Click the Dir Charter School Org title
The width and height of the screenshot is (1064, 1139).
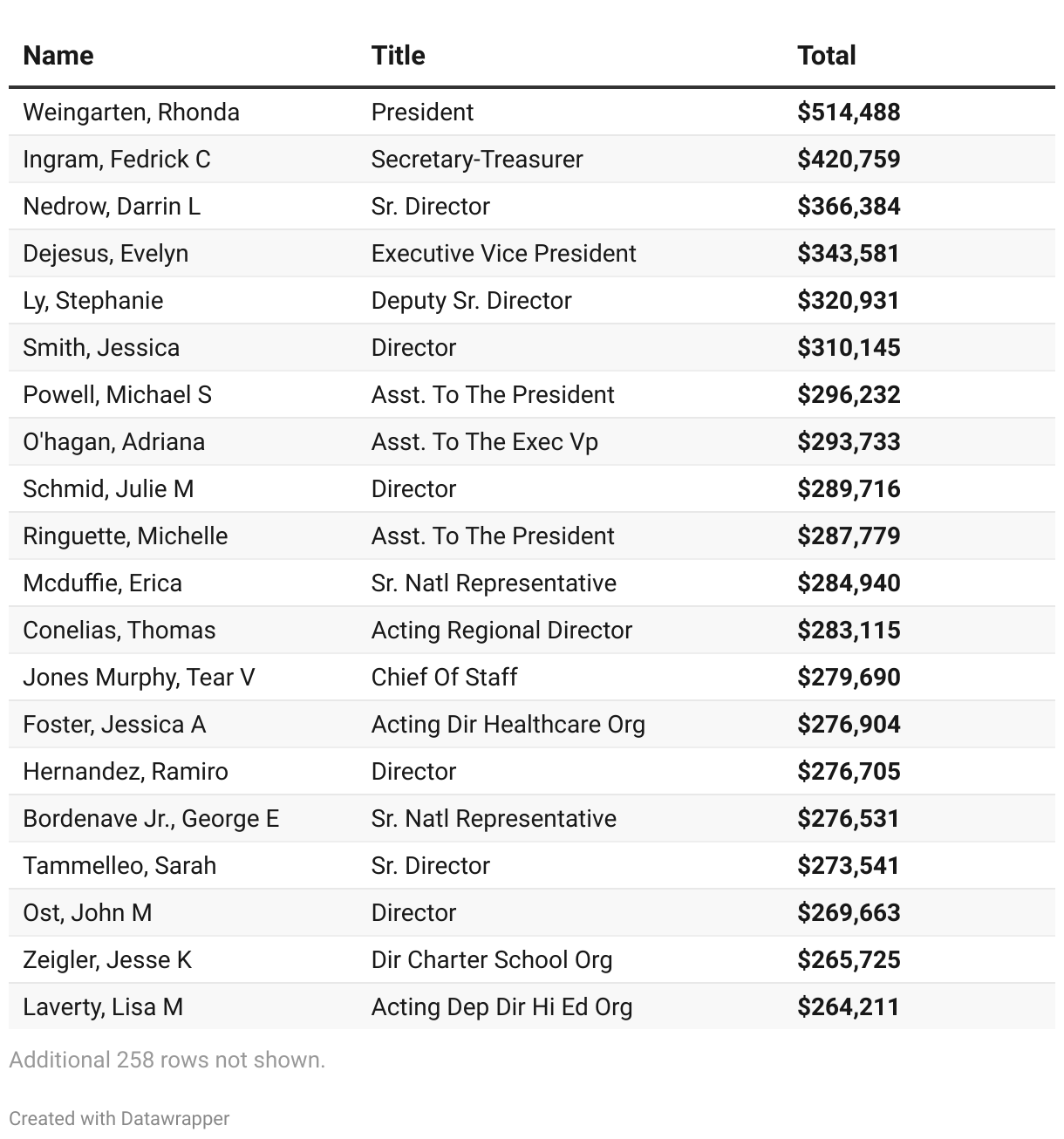[492, 960]
